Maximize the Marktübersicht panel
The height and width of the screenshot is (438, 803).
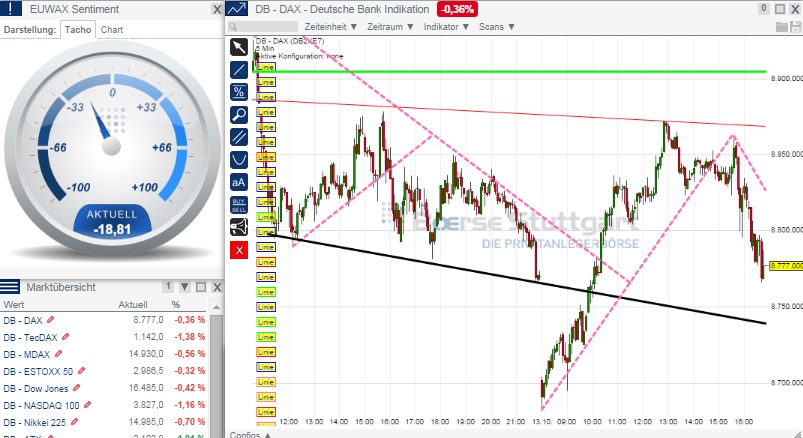click(201, 287)
